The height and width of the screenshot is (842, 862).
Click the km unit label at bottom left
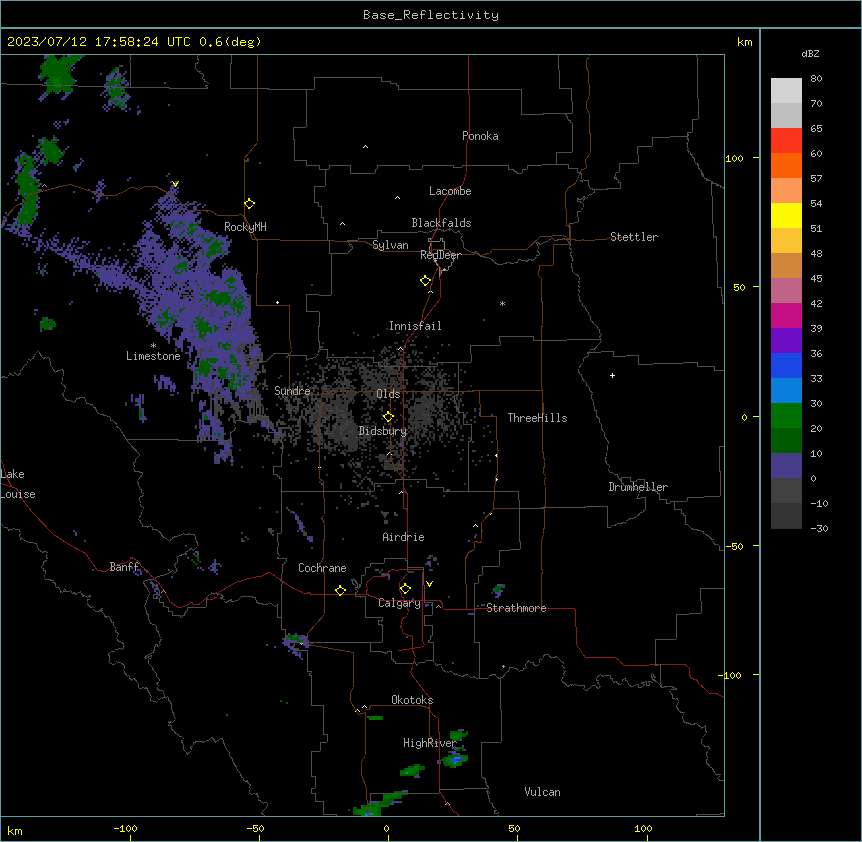click(x=15, y=830)
